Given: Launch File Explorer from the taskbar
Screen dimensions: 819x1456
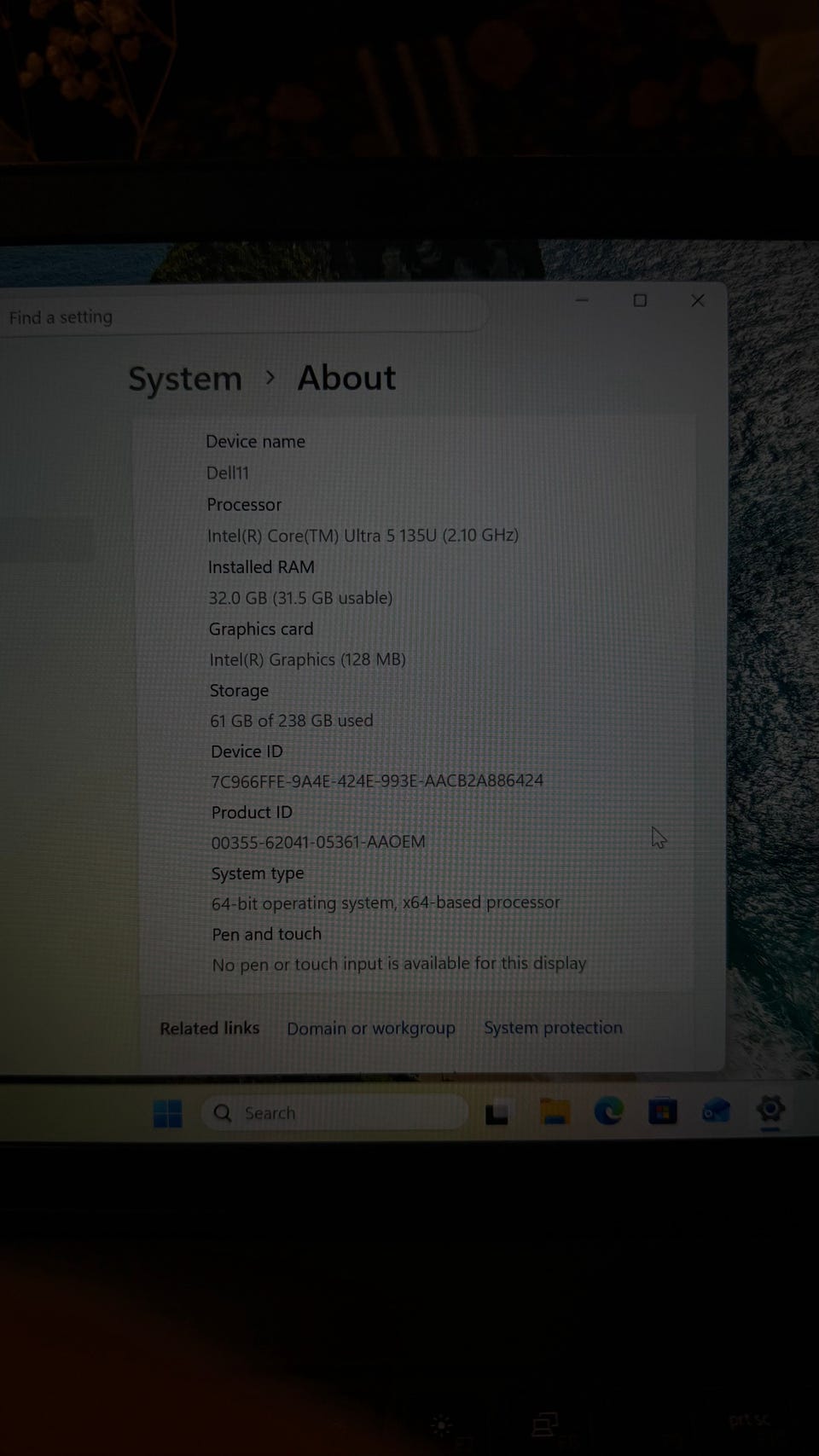Looking at the screenshot, I should [x=555, y=1111].
